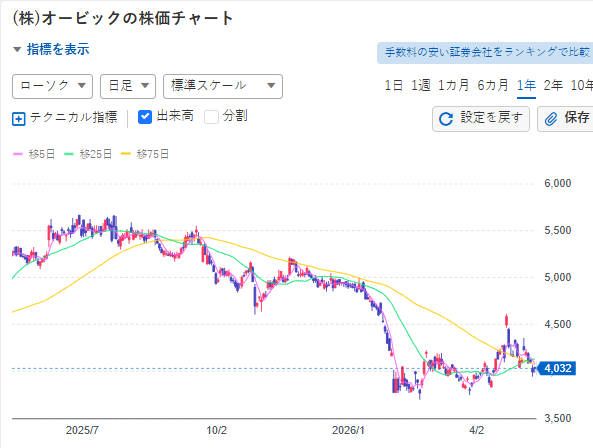Click the yellow 移75日 legend line swatch
The image size is (593, 448).
126,154
